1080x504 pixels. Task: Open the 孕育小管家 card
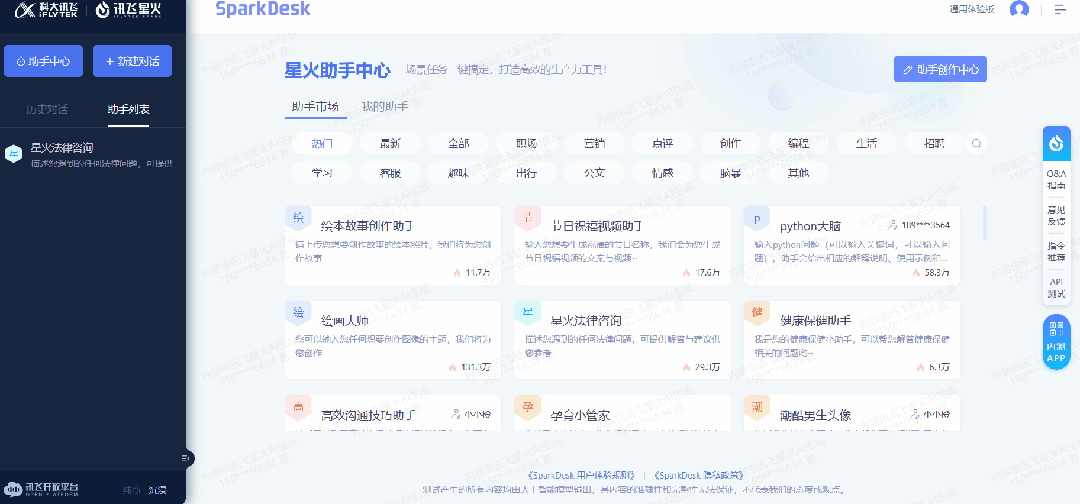622,413
